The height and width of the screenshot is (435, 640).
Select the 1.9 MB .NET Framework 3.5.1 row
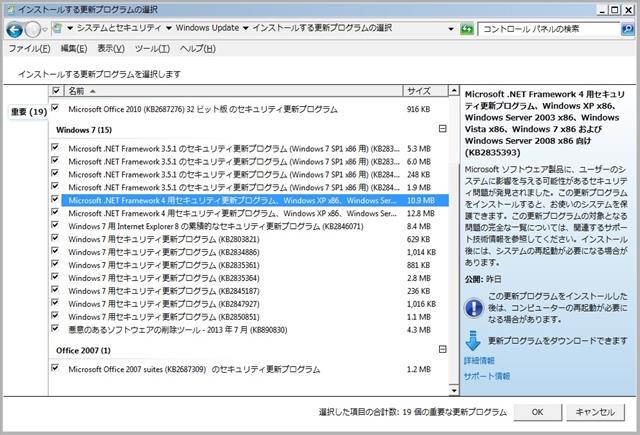click(x=249, y=188)
